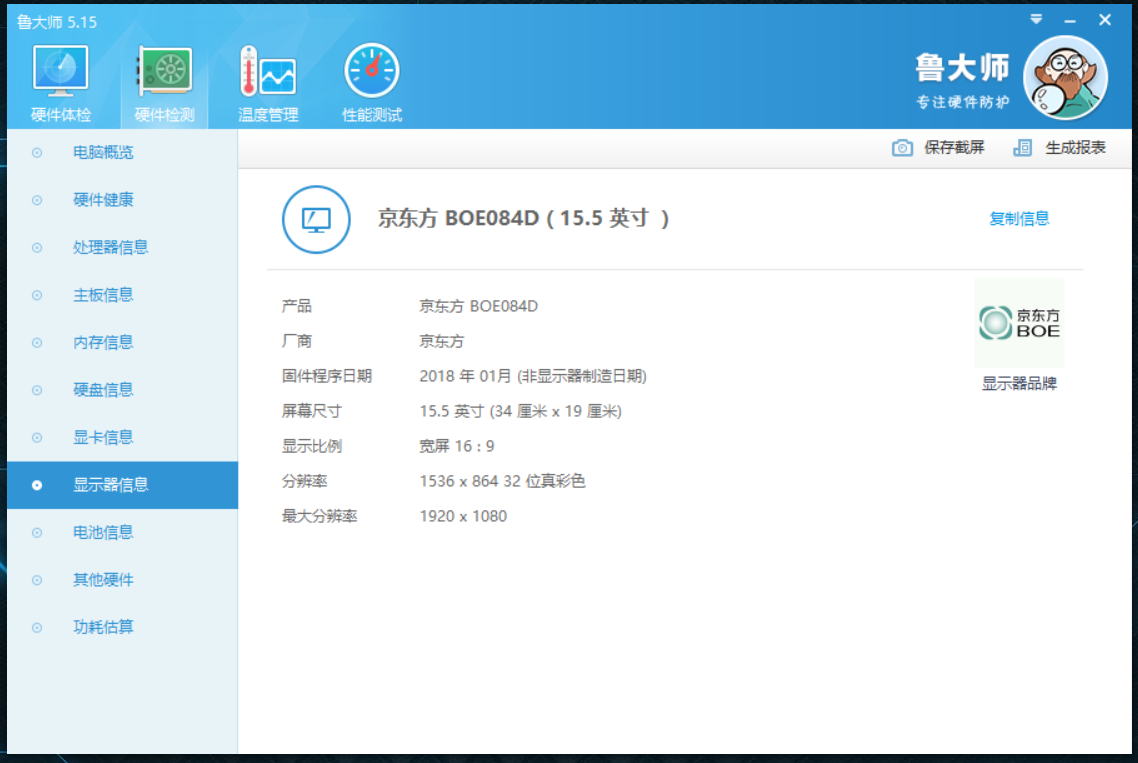Click the 分辨率 field label

point(304,481)
